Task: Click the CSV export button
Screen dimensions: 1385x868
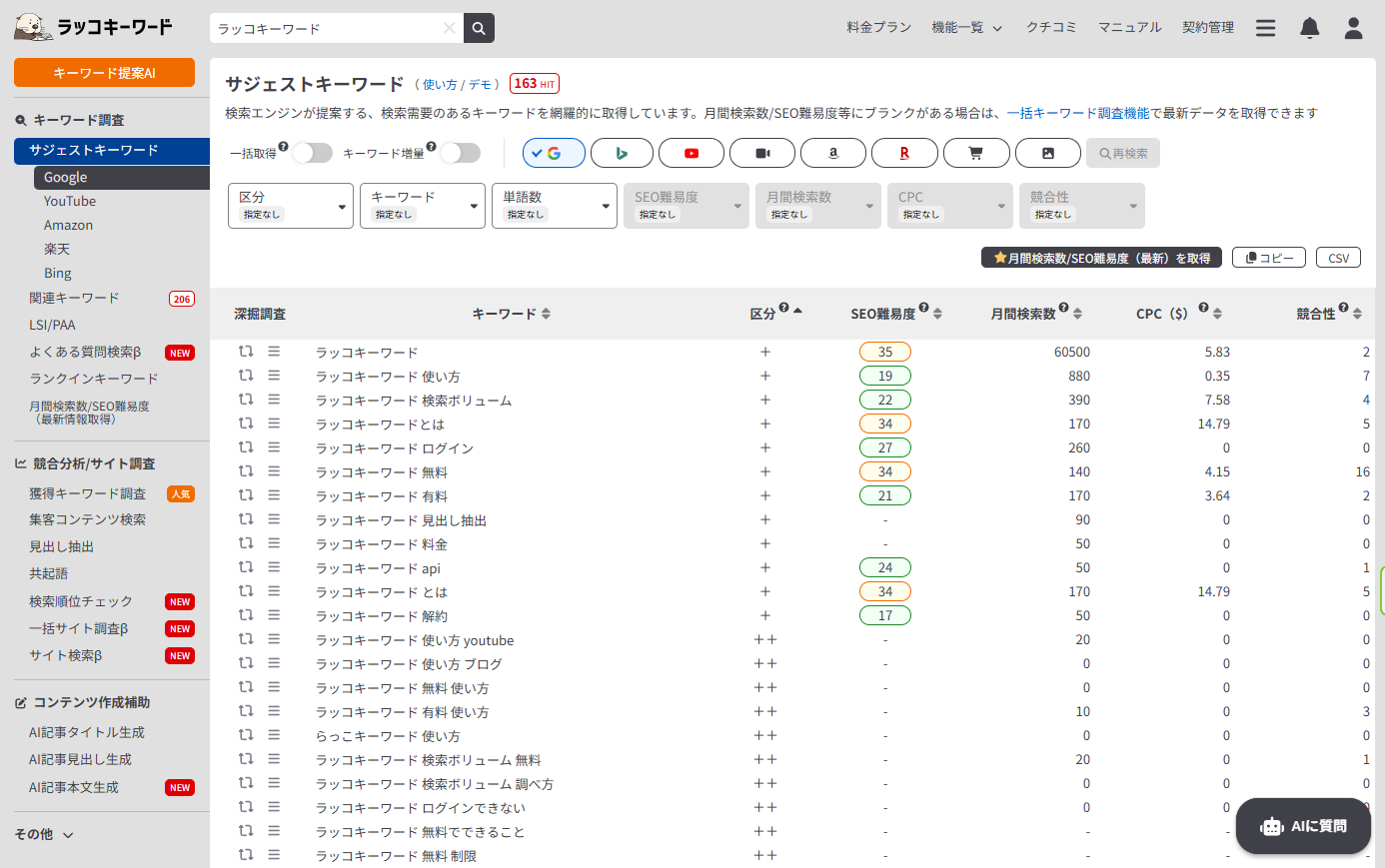Action: (1338, 258)
